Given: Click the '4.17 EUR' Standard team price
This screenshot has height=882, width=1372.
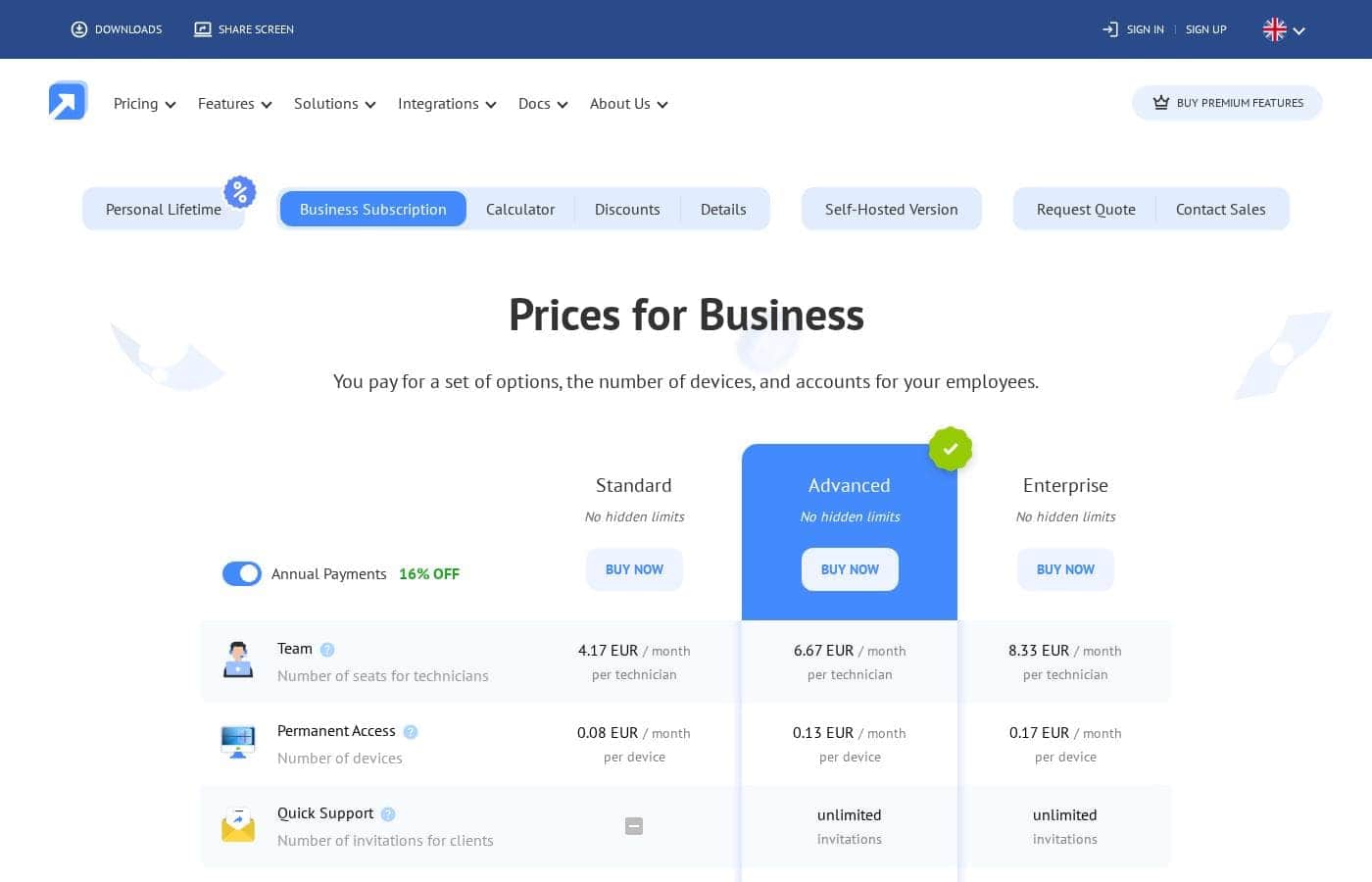Looking at the screenshot, I should click(608, 651).
